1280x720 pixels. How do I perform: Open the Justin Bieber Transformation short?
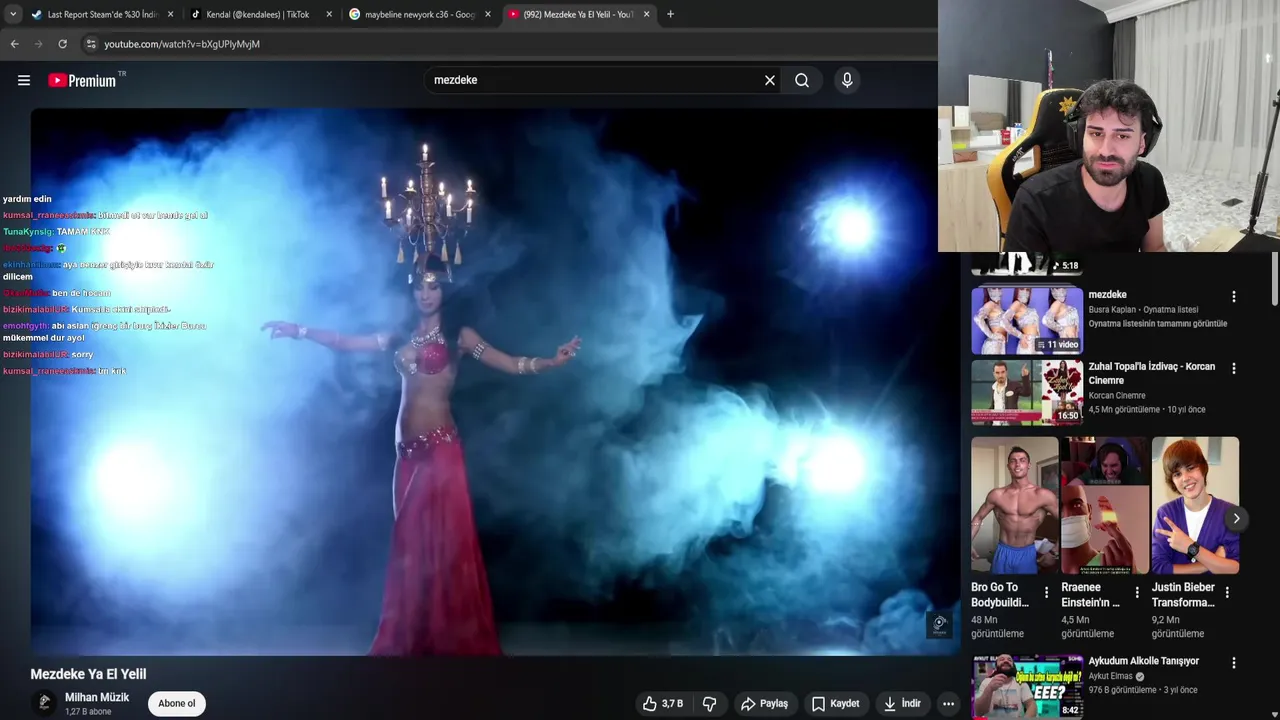point(1195,505)
